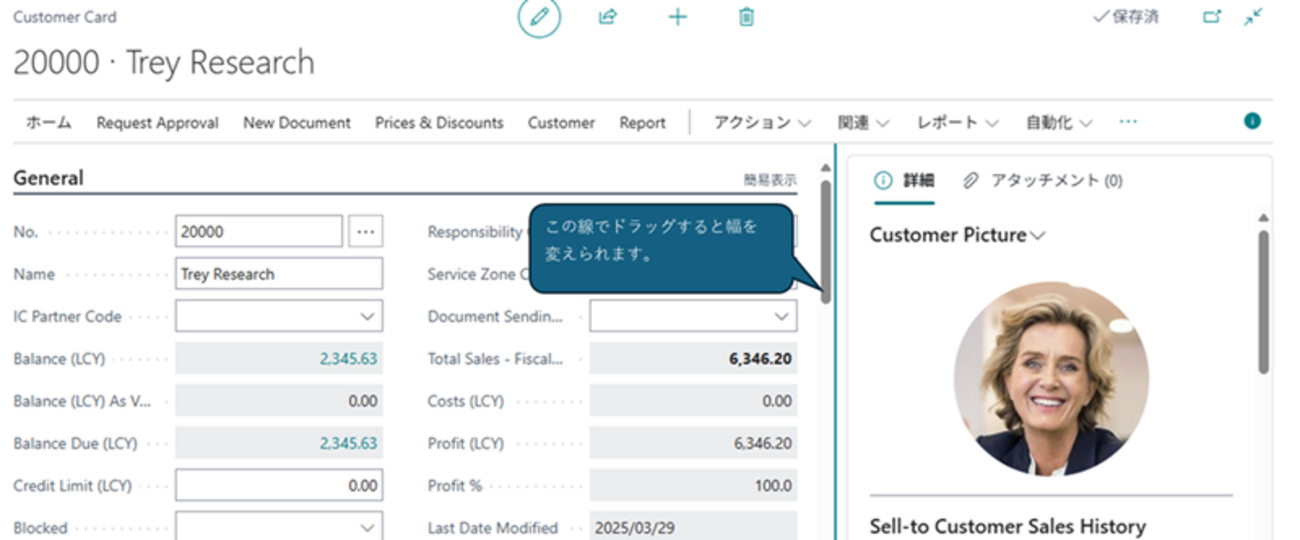1300x540 pixels.
Task: Click the trash delete icon
Action: [x=746, y=17]
